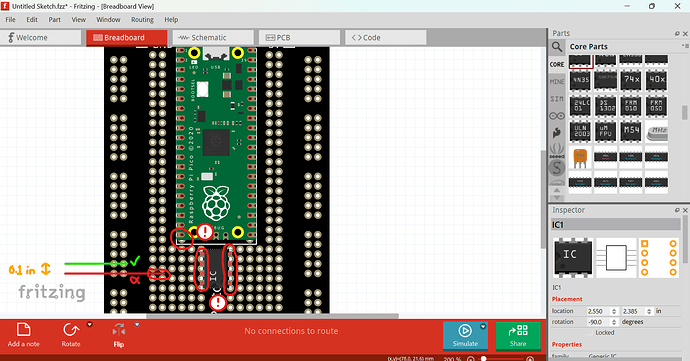Select the MHz crystal part

click(x=657, y=132)
